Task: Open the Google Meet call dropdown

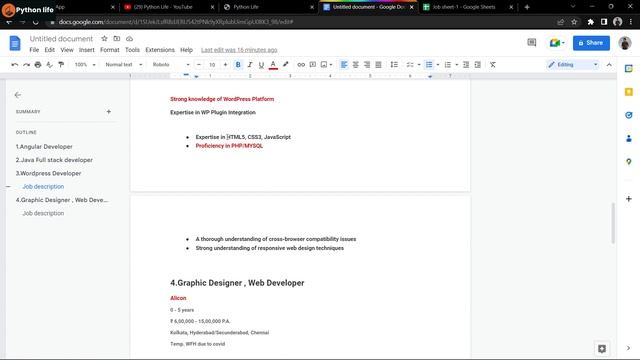Action: click(x=557, y=42)
